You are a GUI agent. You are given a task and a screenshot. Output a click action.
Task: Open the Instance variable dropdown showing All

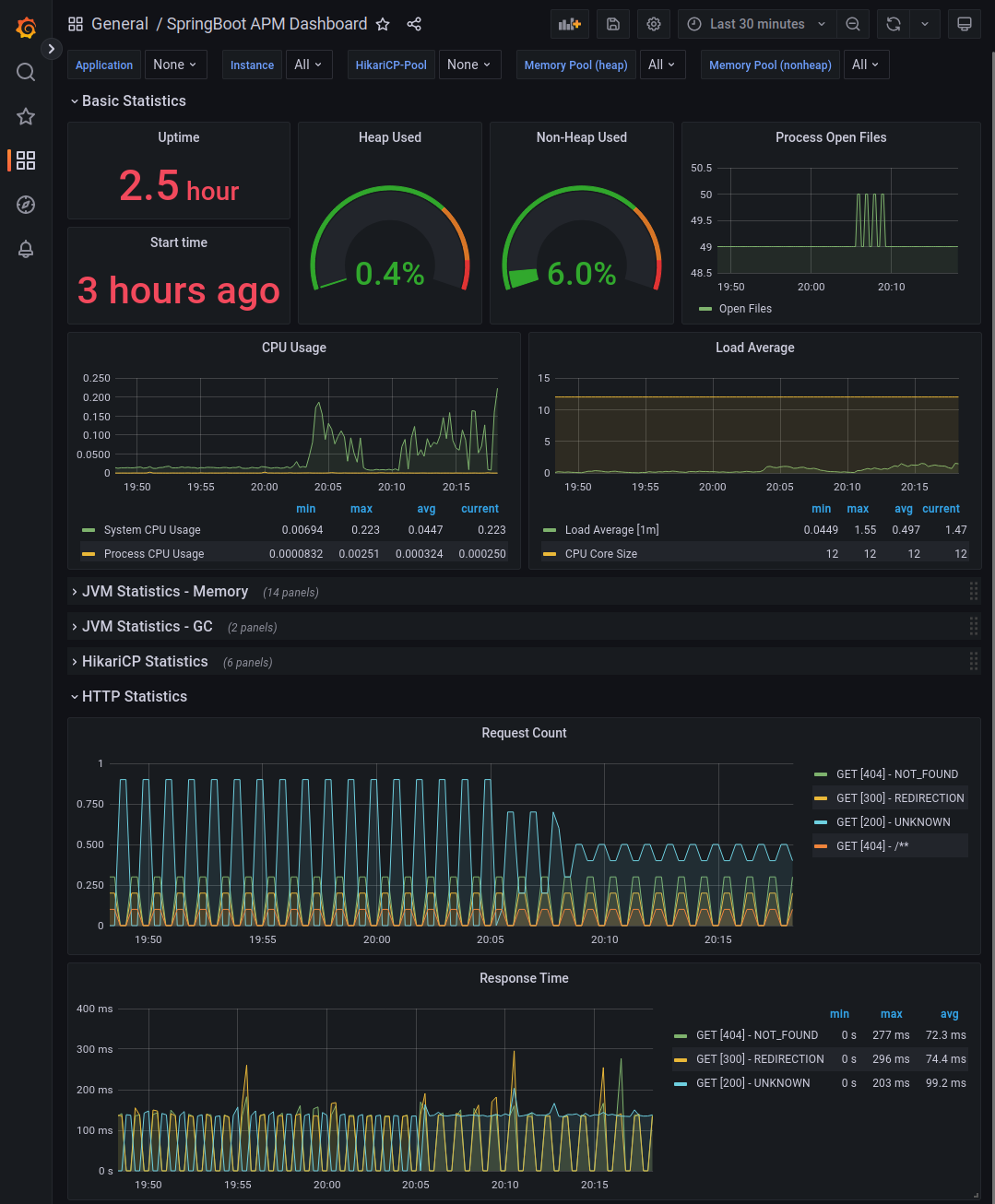[x=308, y=65]
